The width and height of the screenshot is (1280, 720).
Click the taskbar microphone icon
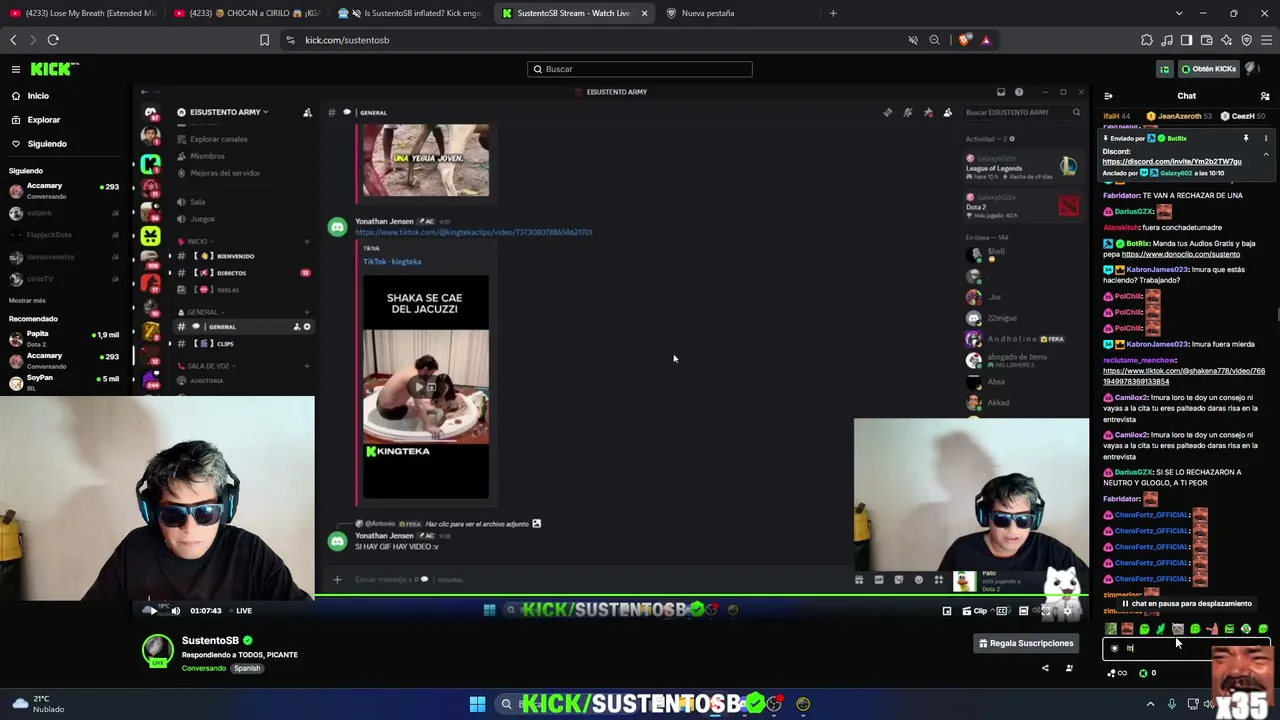pyautogui.click(x=1172, y=704)
